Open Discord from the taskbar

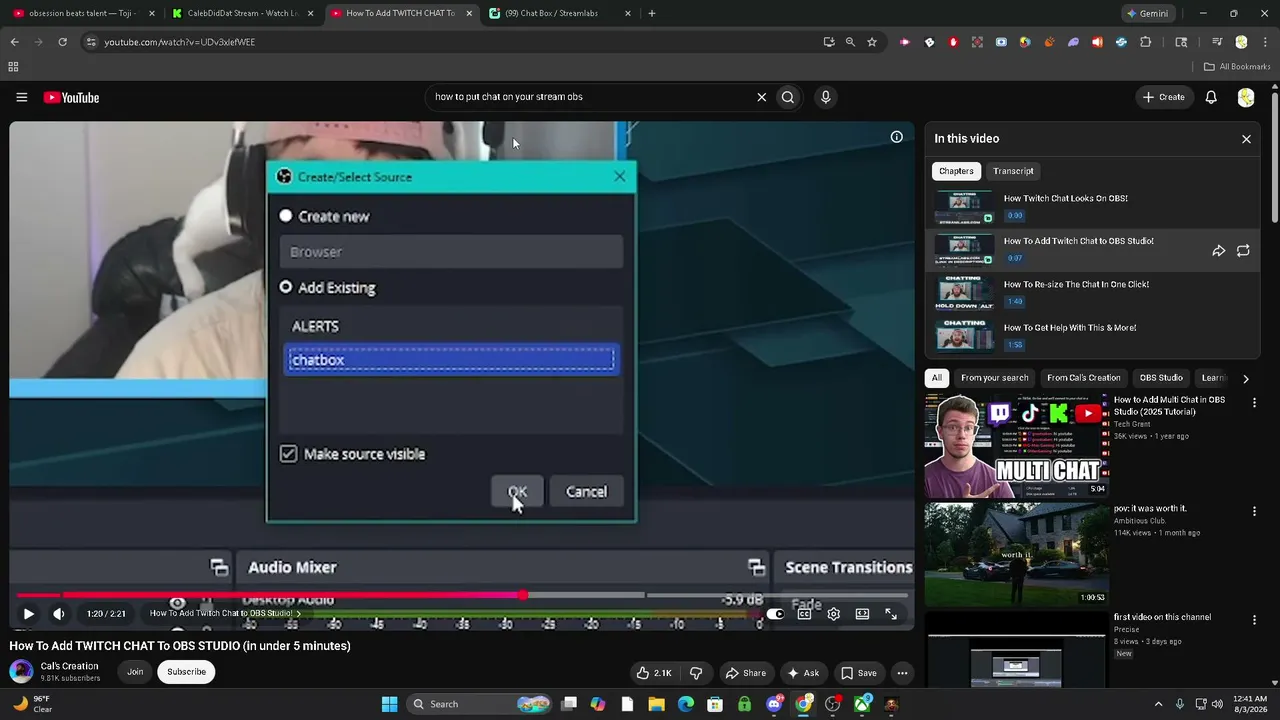pyautogui.click(x=774, y=704)
